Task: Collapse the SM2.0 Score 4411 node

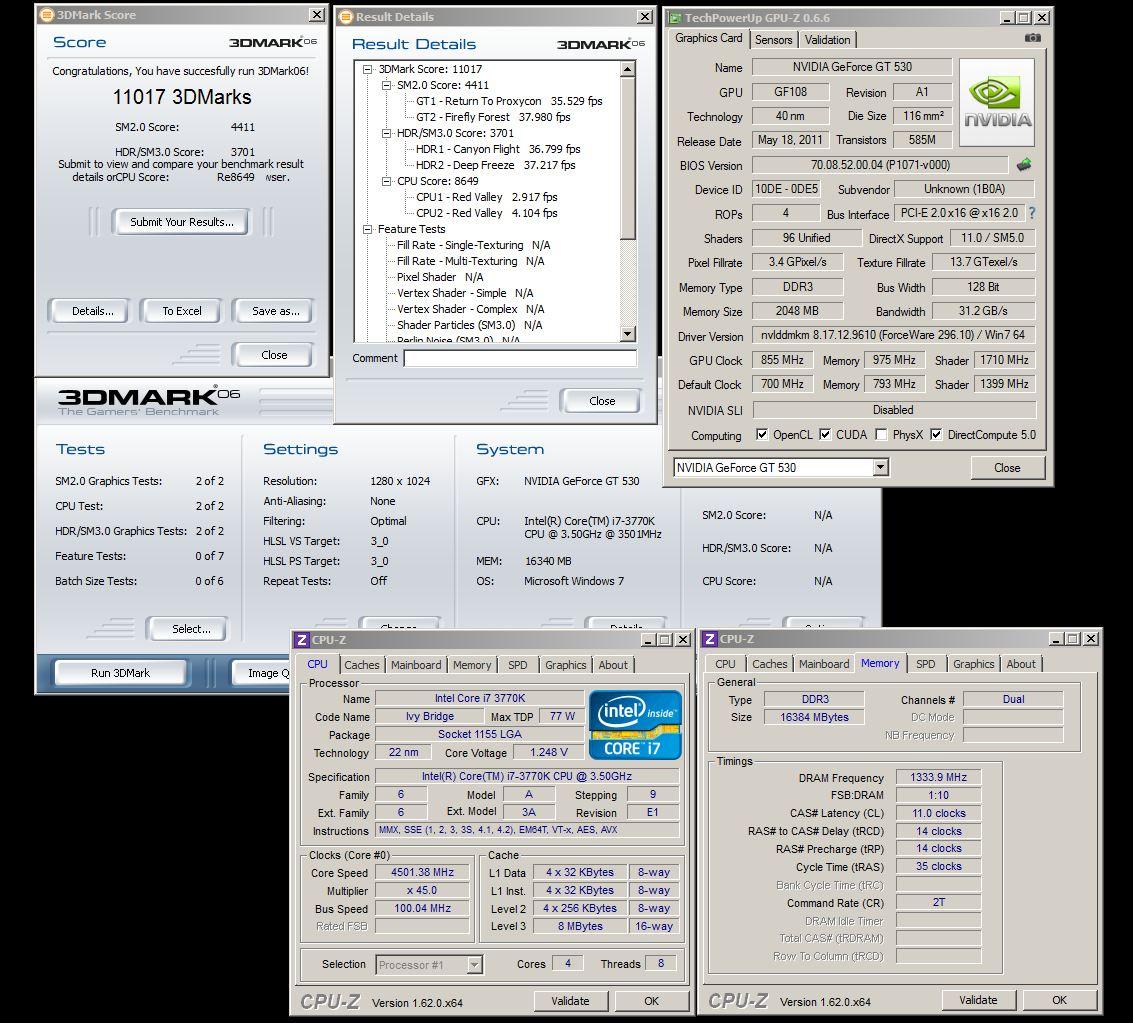Action: 386,85
